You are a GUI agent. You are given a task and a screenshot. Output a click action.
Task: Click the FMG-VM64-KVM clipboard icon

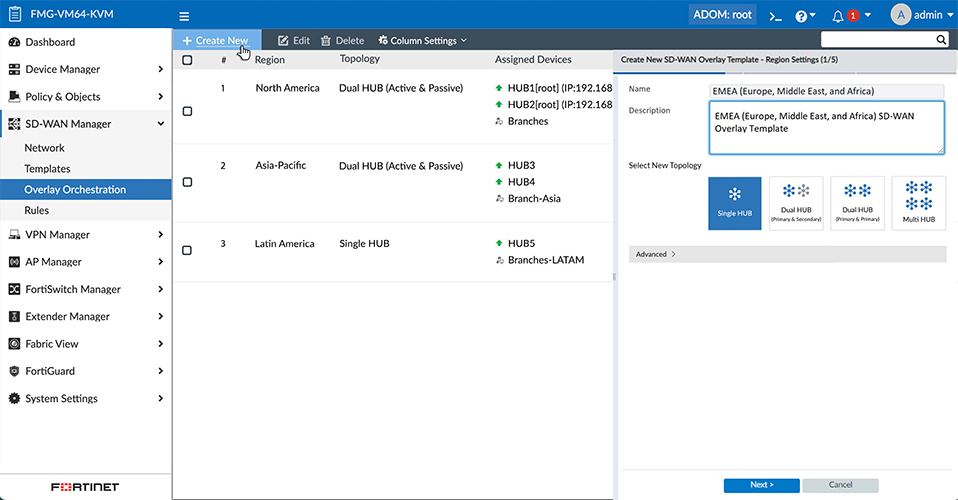15,14
